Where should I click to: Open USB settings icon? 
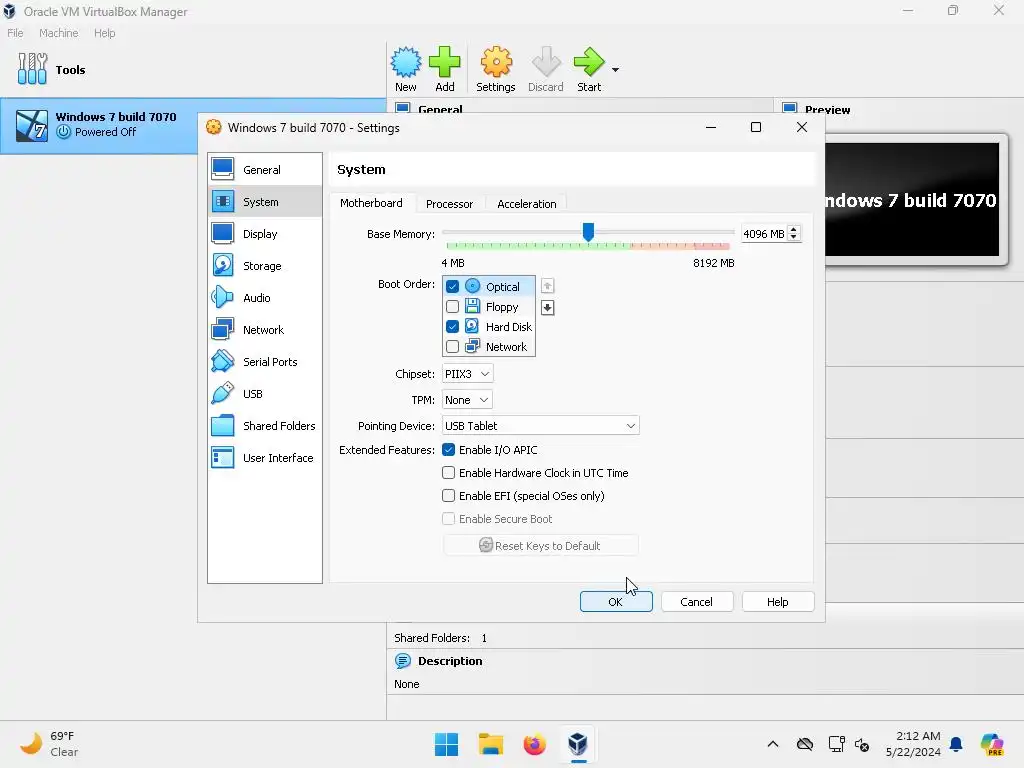click(x=223, y=393)
